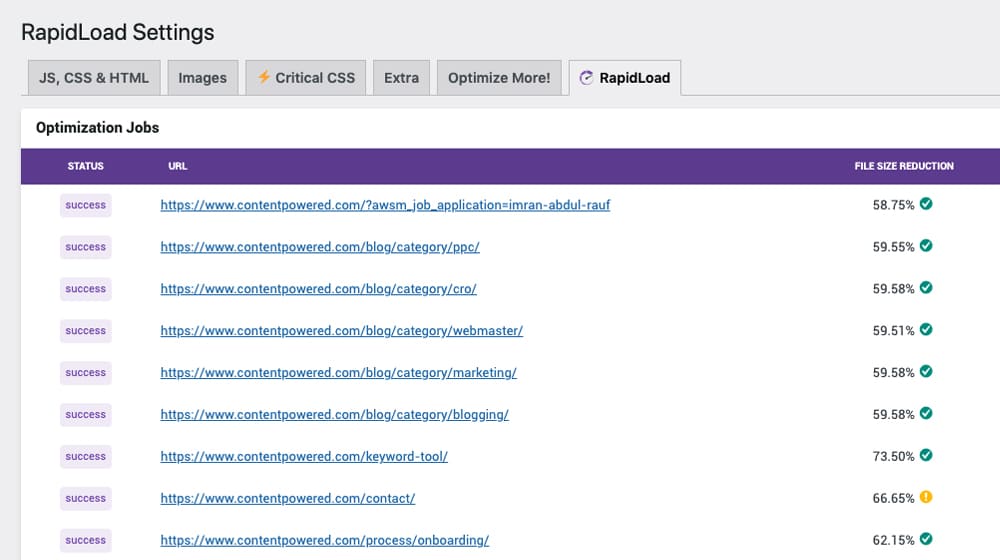Click the success badge in the ppc row
The height and width of the screenshot is (560, 1000).
click(x=85, y=247)
